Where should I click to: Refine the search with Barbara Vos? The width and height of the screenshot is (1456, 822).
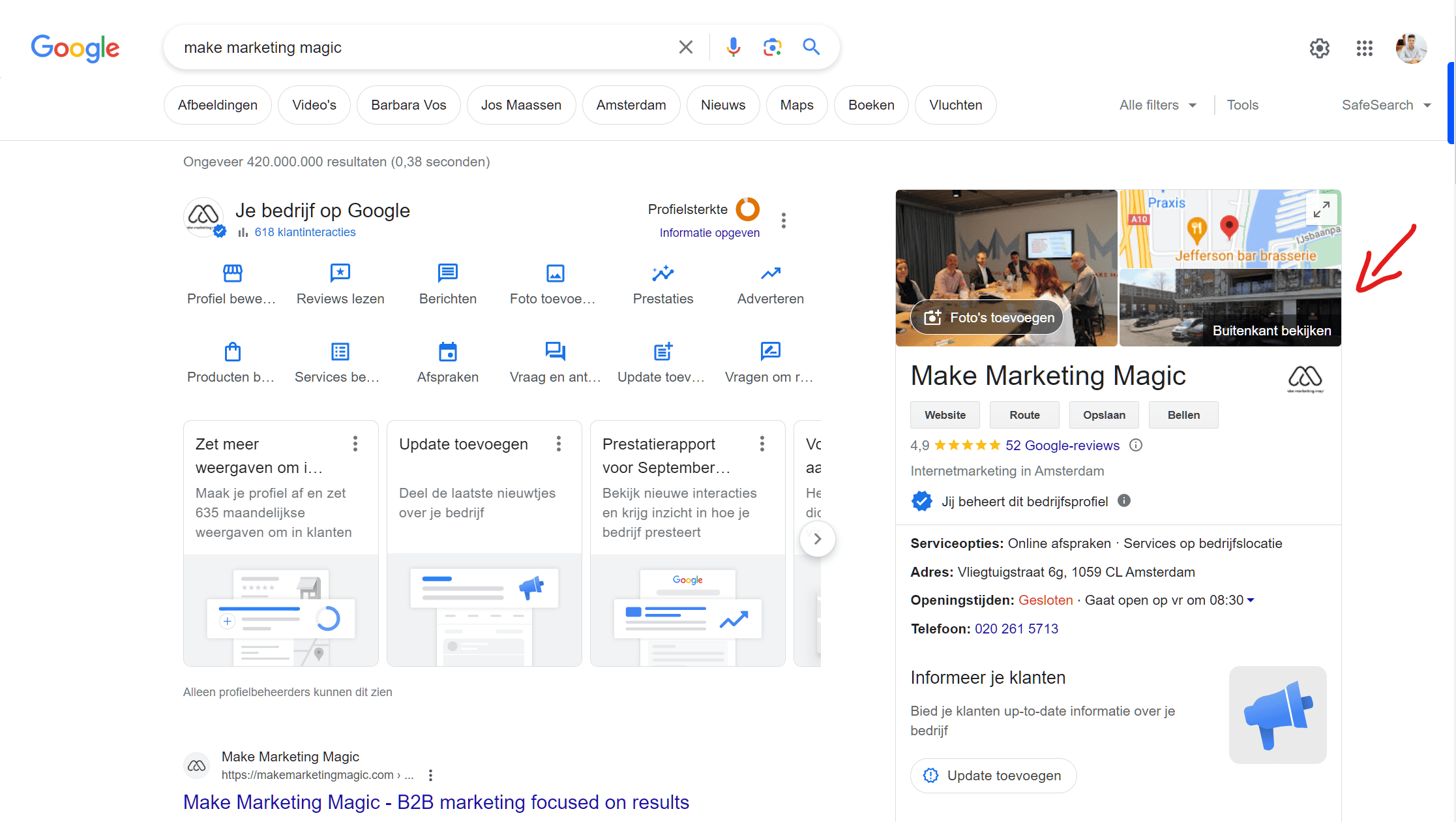point(409,105)
